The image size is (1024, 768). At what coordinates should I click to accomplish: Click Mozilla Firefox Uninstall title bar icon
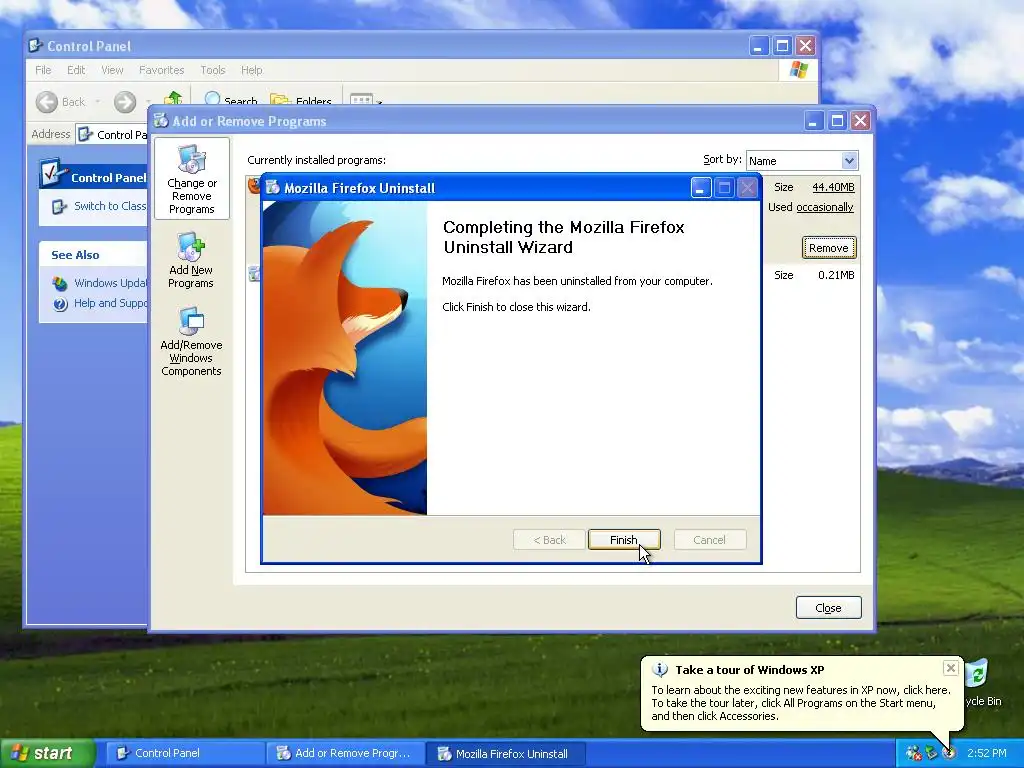pyautogui.click(x=273, y=188)
